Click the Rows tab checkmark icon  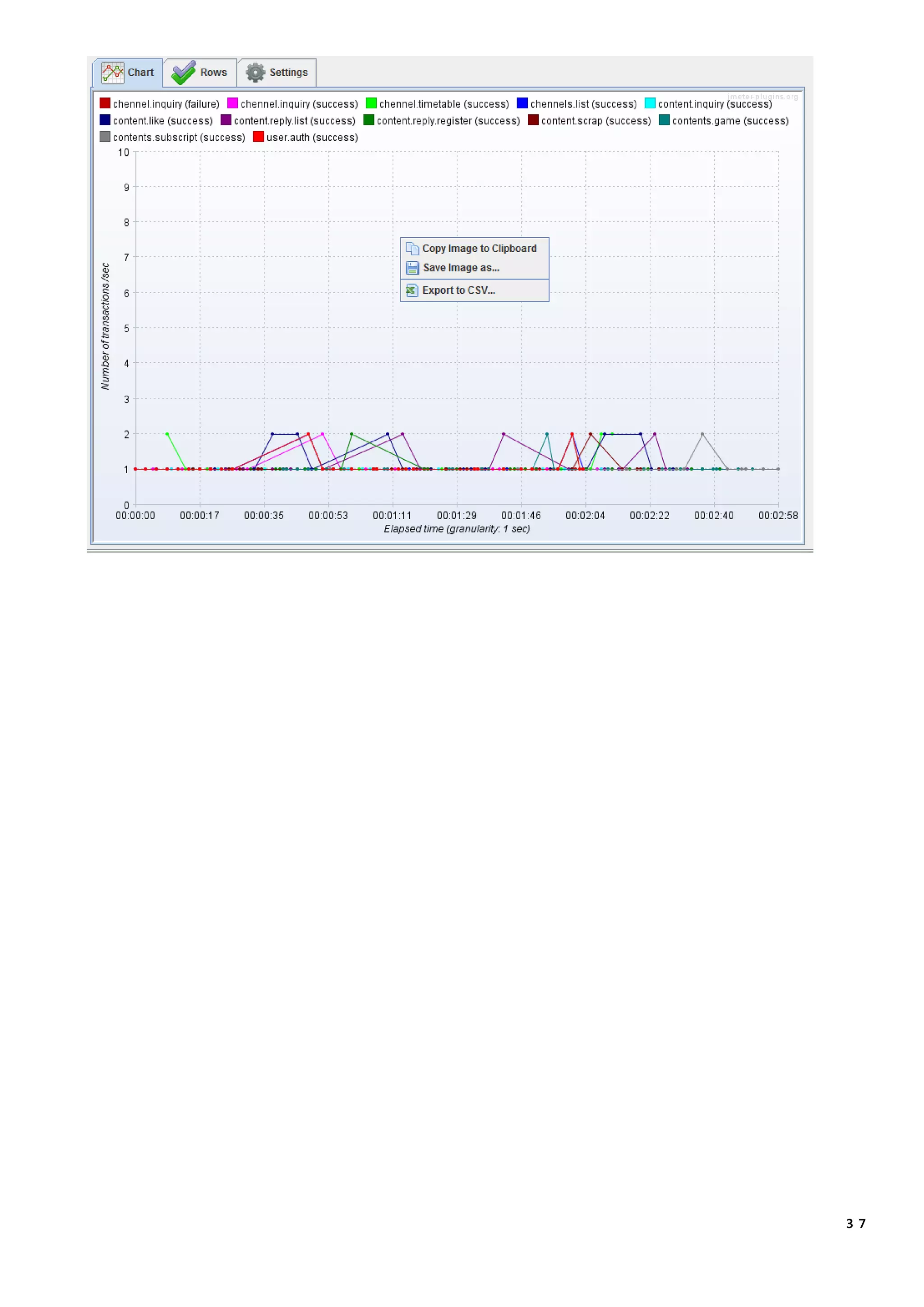[x=183, y=73]
